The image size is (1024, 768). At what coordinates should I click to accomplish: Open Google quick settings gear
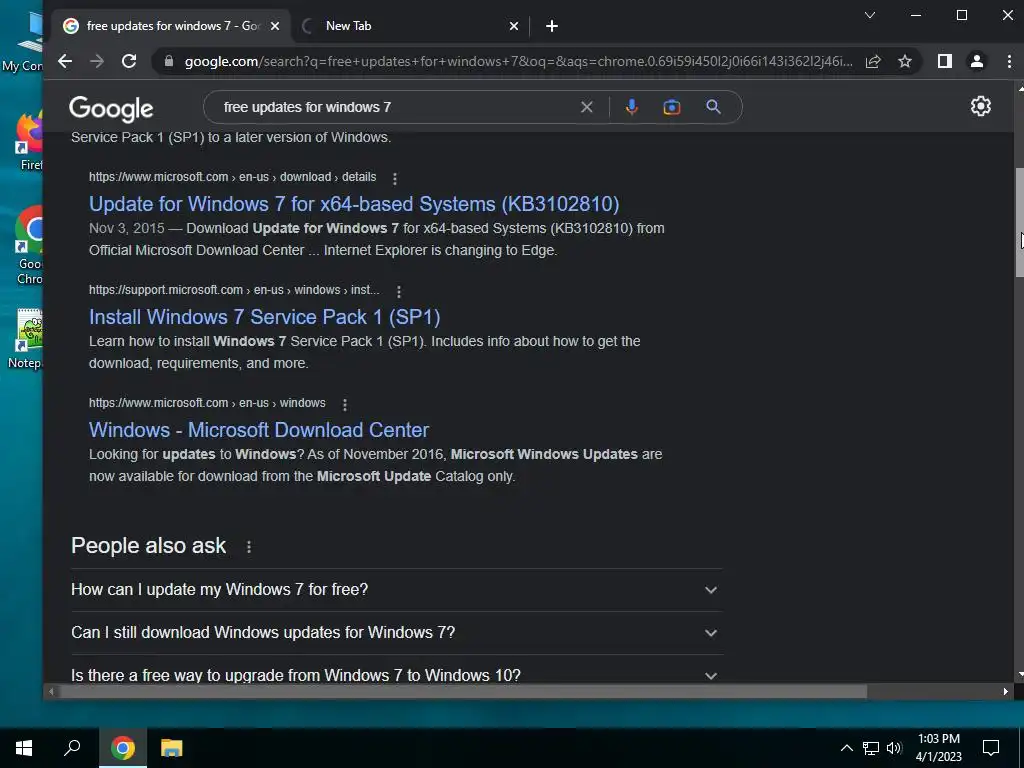(x=980, y=106)
